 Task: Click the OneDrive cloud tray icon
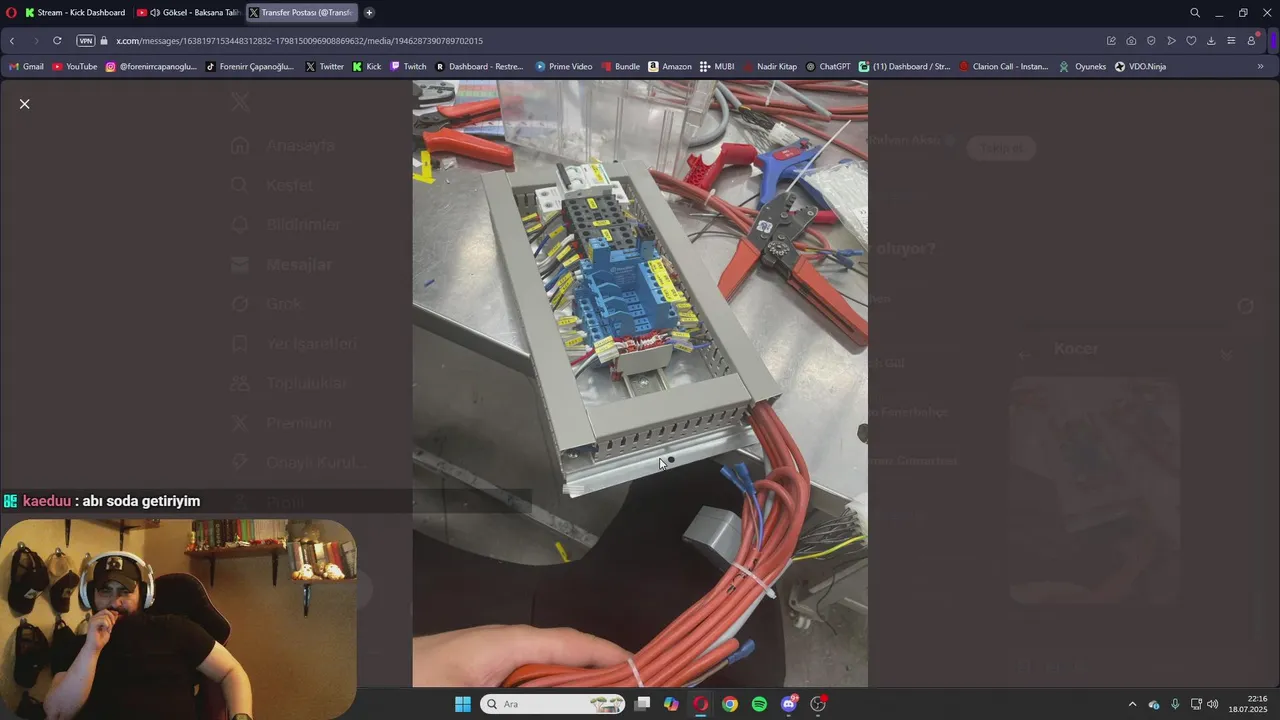[1154, 704]
